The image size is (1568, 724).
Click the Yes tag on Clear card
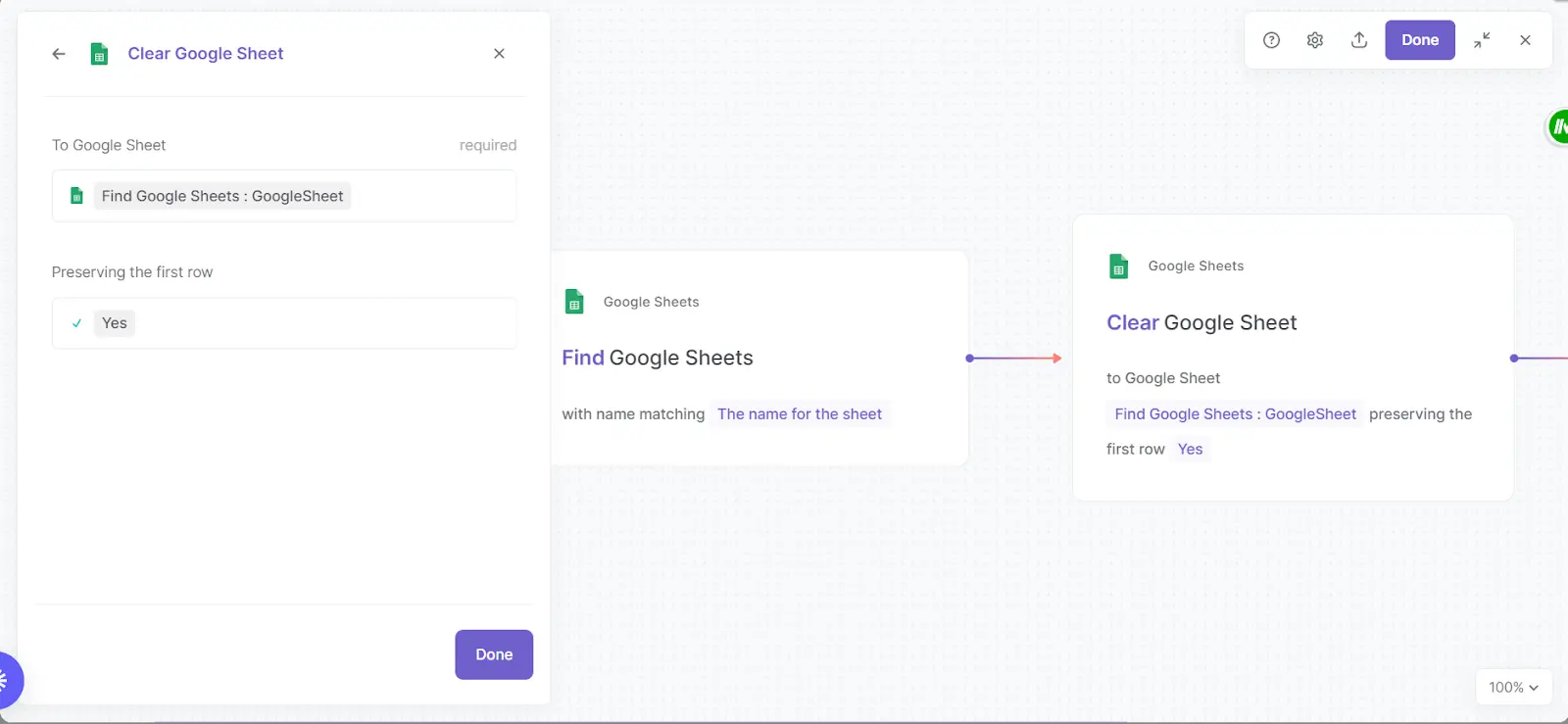click(1190, 449)
